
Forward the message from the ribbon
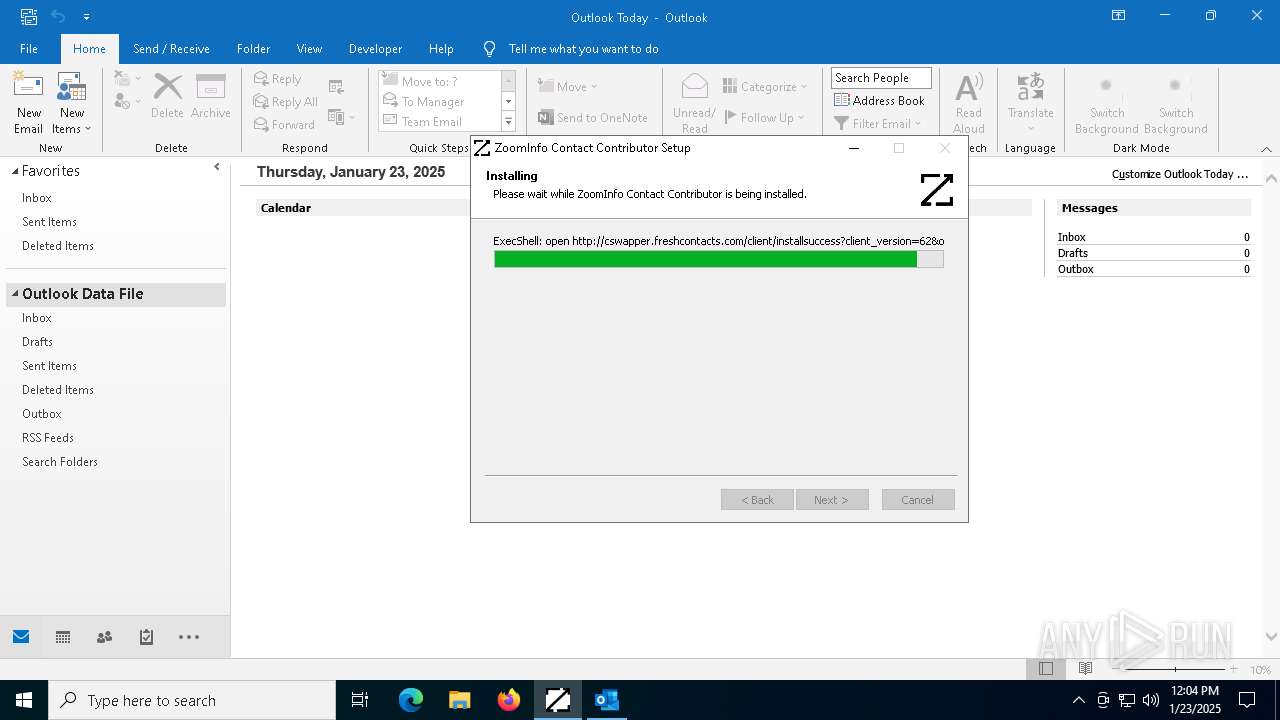[284, 125]
